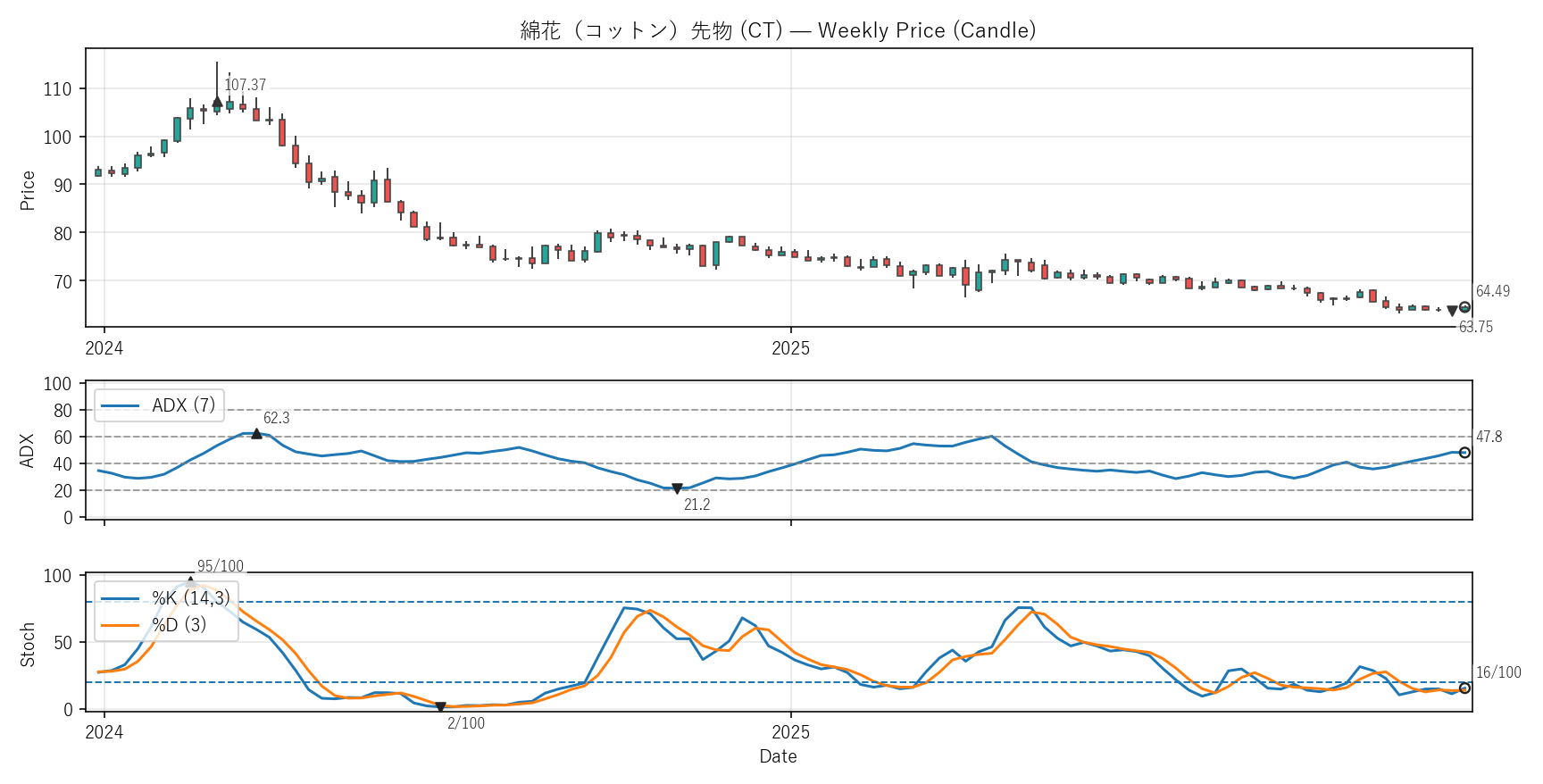1543x784 pixels.
Task: Select the ADX low triangle marker at 21.2
Action: [677, 488]
